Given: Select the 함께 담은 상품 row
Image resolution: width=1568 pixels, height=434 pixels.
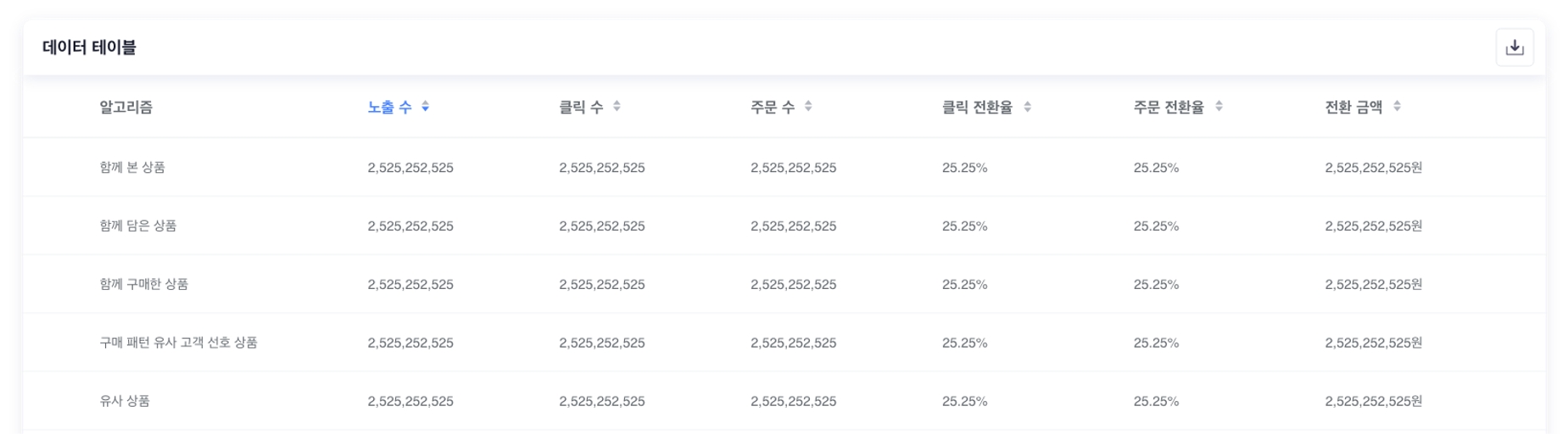Looking at the screenshot, I should (138, 226).
